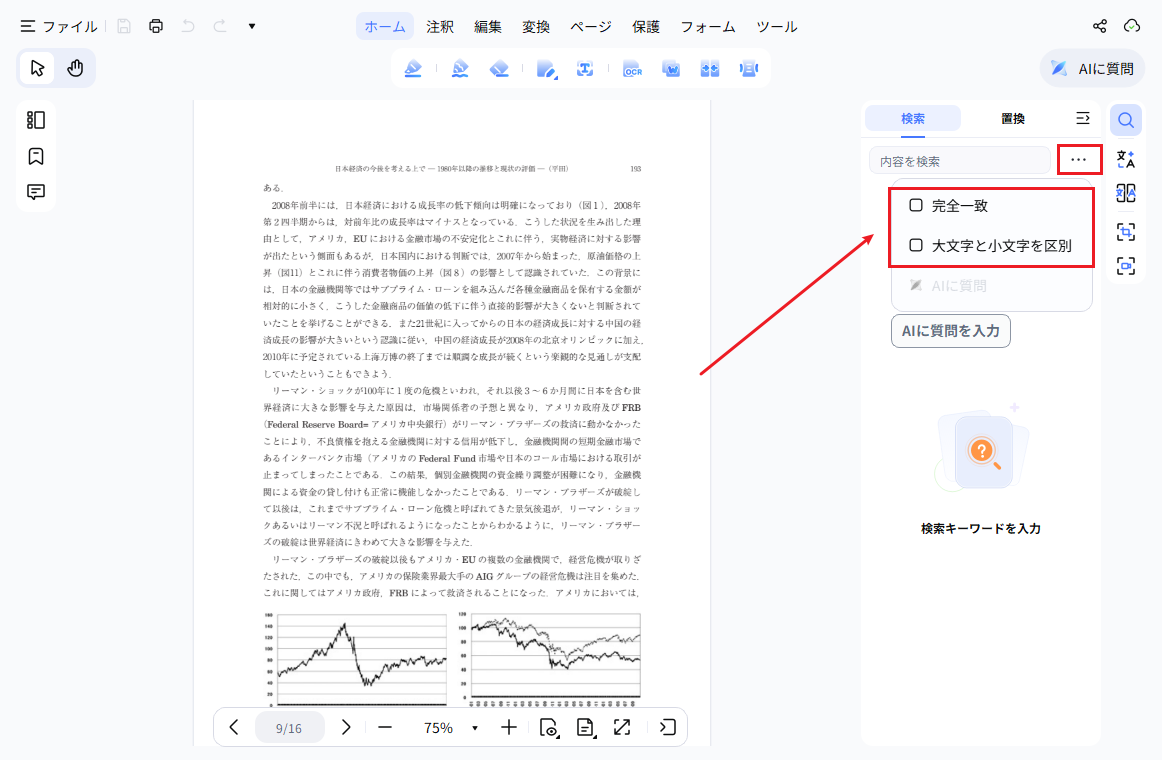Open the ページ tab
Image resolution: width=1162 pixels, height=760 pixels.
[591, 27]
